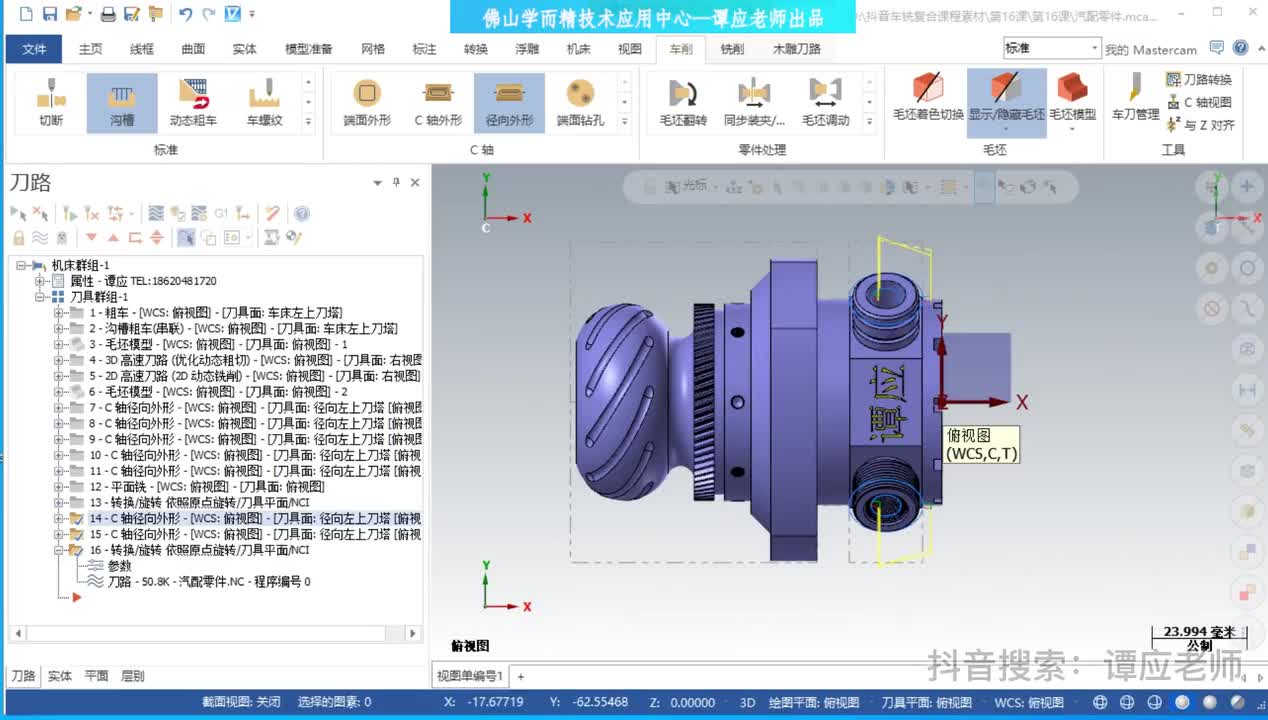Click the 毛坯模型 stock model icon
The height and width of the screenshot is (720, 1268).
pyautogui.click(x=1072, y=90)
